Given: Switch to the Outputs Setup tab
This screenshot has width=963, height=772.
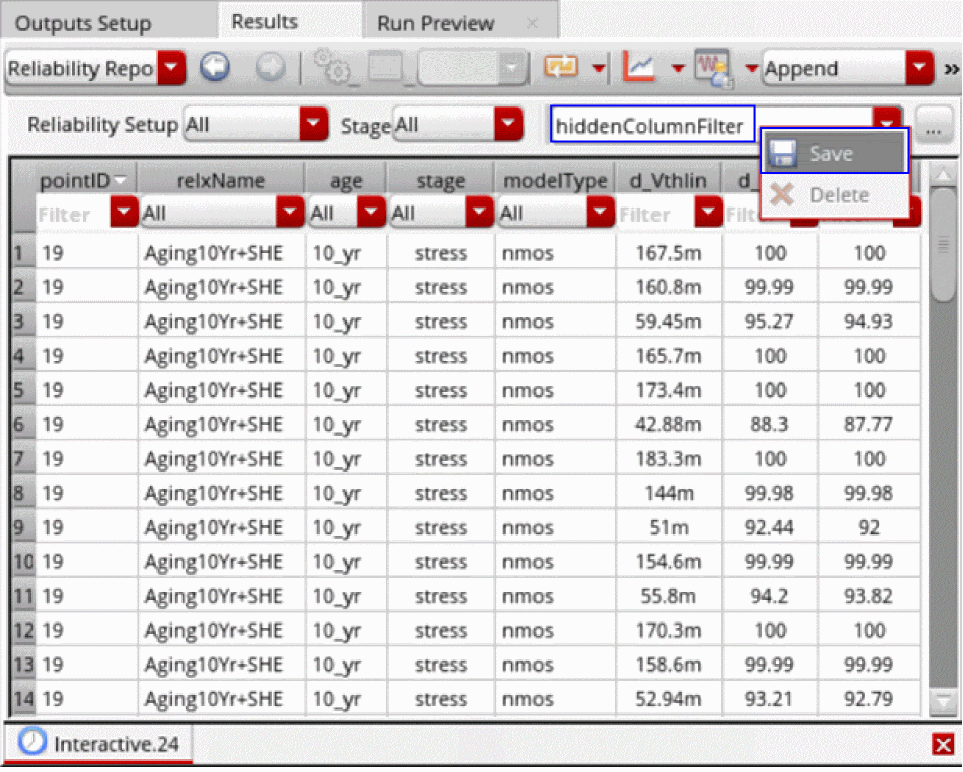Looking at the screenshot, I should (x=84, y=23).
